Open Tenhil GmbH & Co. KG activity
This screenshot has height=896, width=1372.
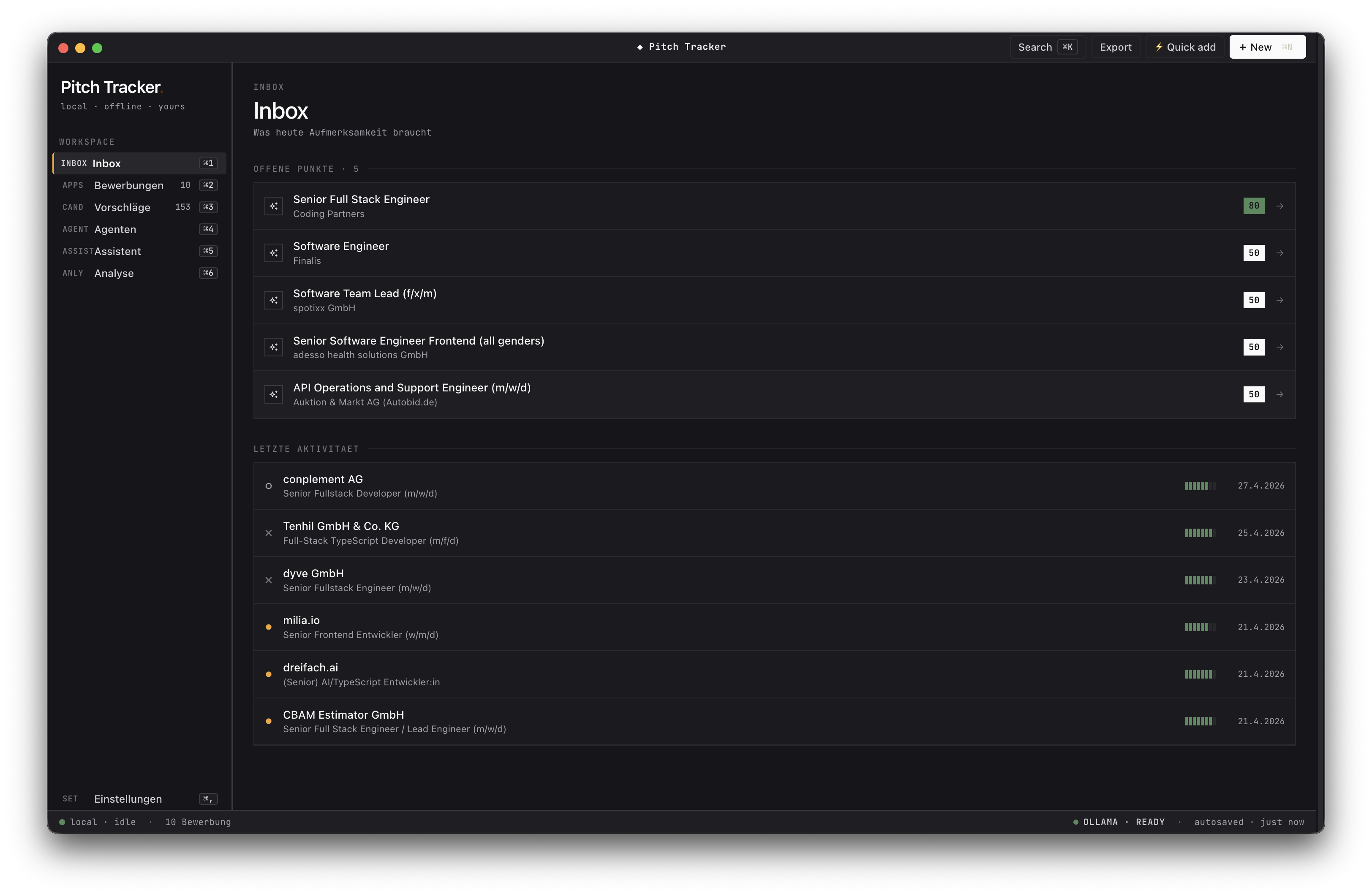click(774, 533)
